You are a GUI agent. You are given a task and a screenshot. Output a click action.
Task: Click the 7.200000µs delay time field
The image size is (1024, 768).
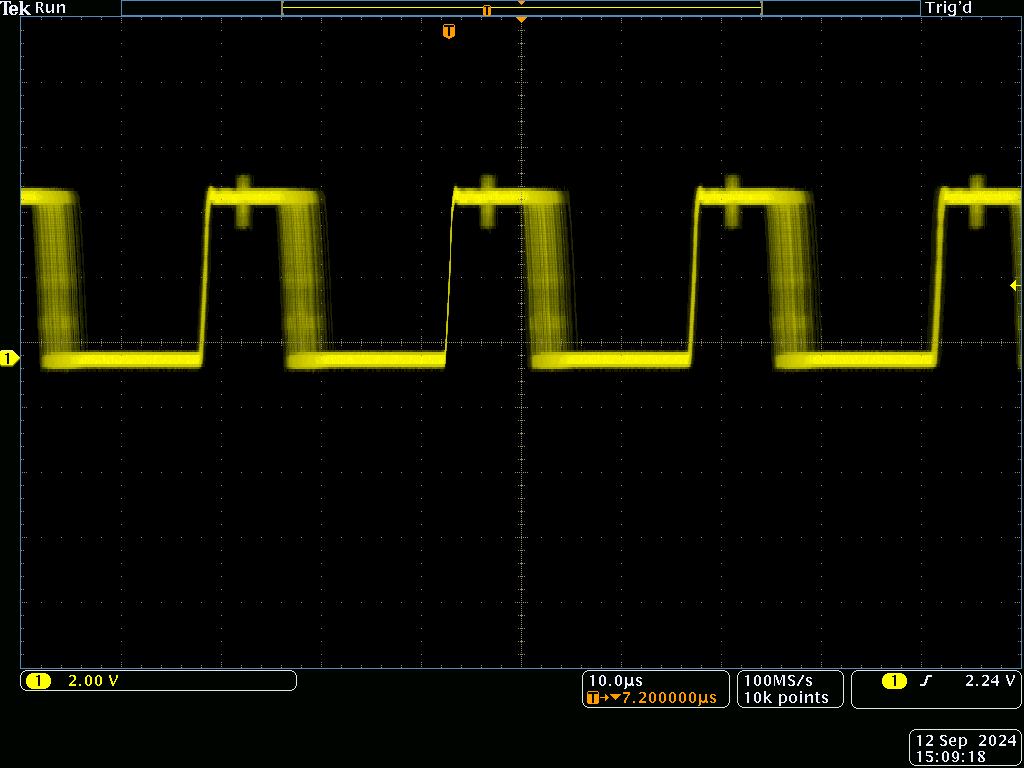pyautogui.click(x=668, y=699)
